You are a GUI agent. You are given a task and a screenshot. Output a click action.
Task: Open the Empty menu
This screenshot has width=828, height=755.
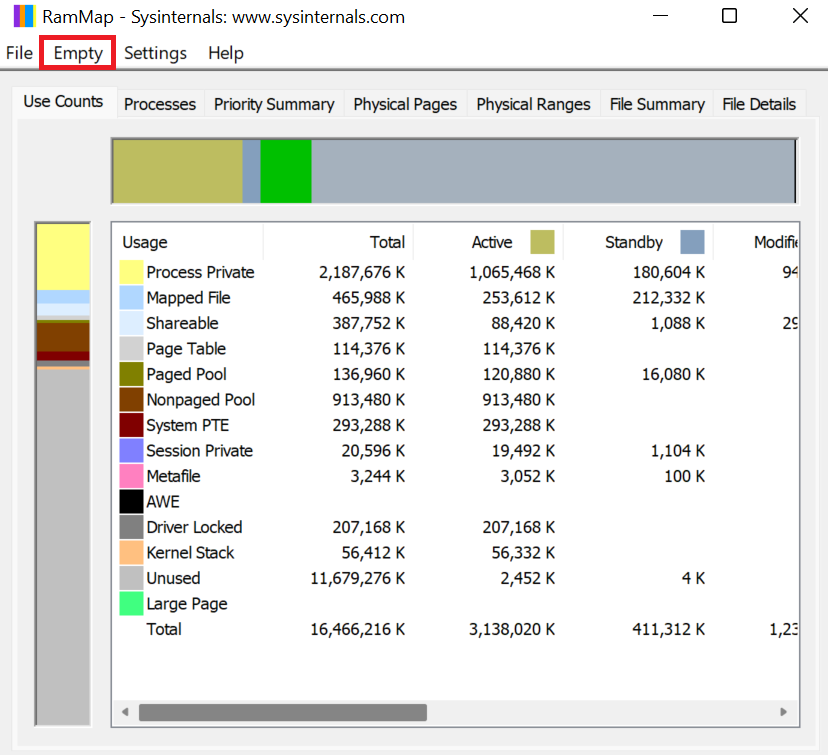(78, 53)
